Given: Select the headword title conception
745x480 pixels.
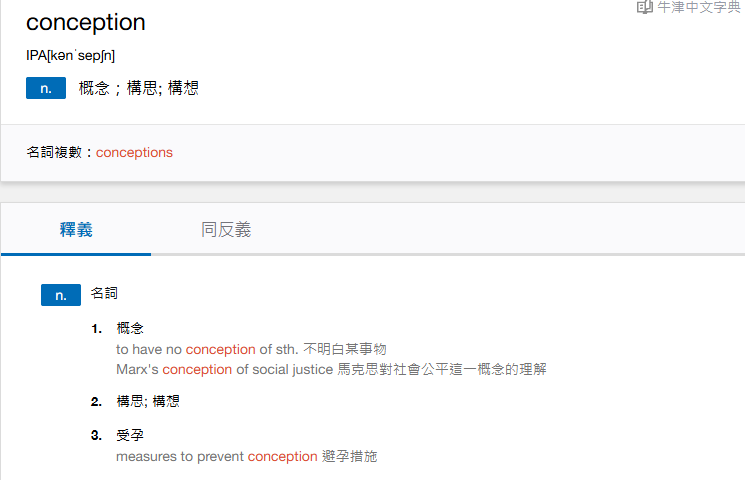Looking at the screenshot, I should coord(86,22).
